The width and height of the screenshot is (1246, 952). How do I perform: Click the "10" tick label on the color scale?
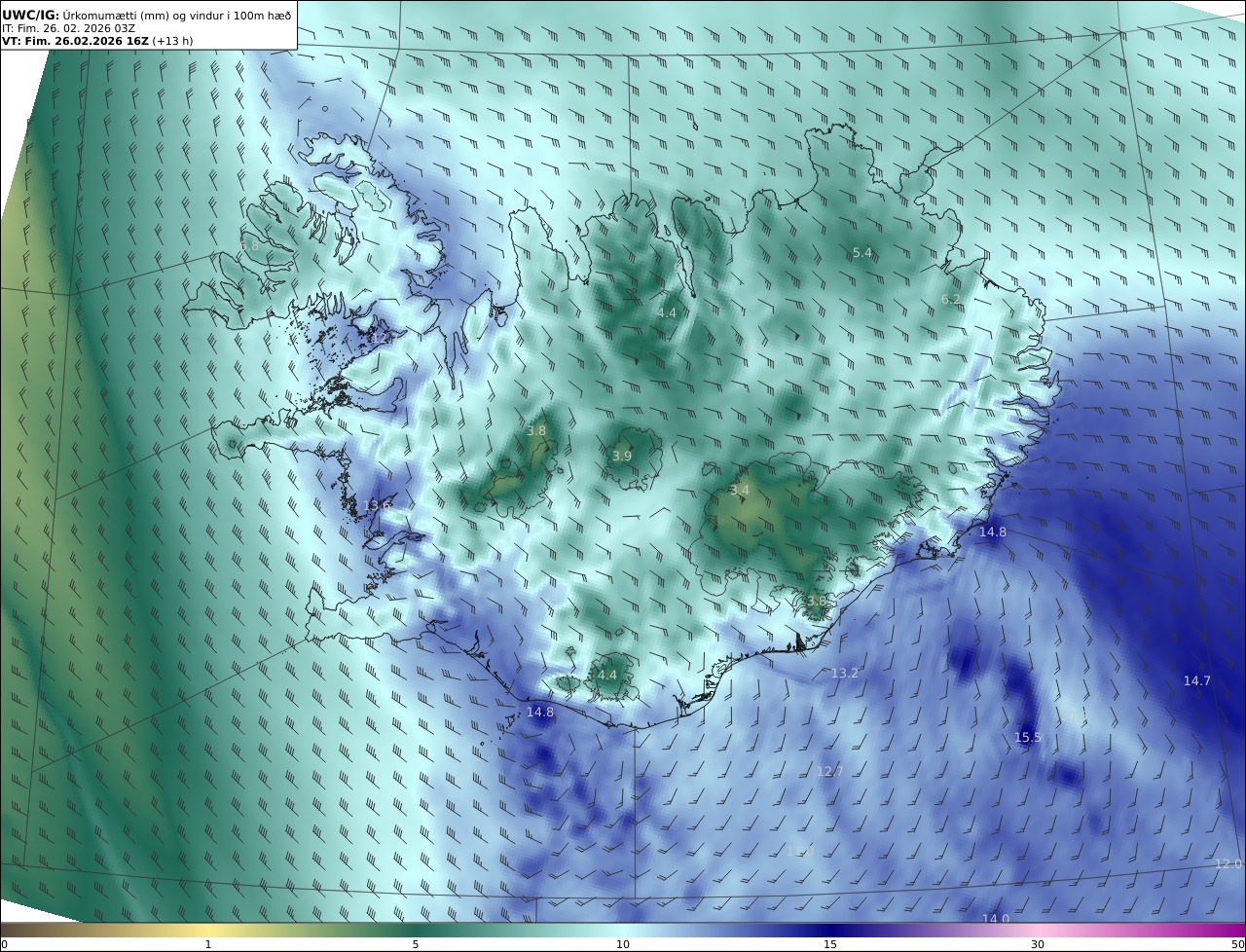coord(623,945)
